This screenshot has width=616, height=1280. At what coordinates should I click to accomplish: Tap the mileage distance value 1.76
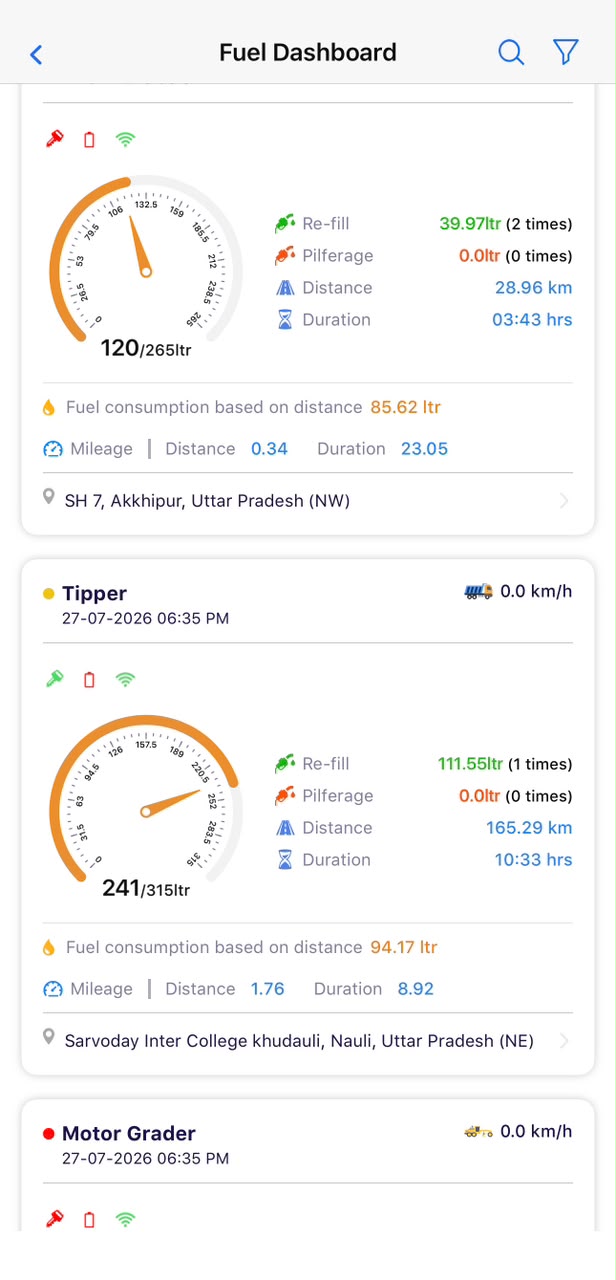pos(267,989)
